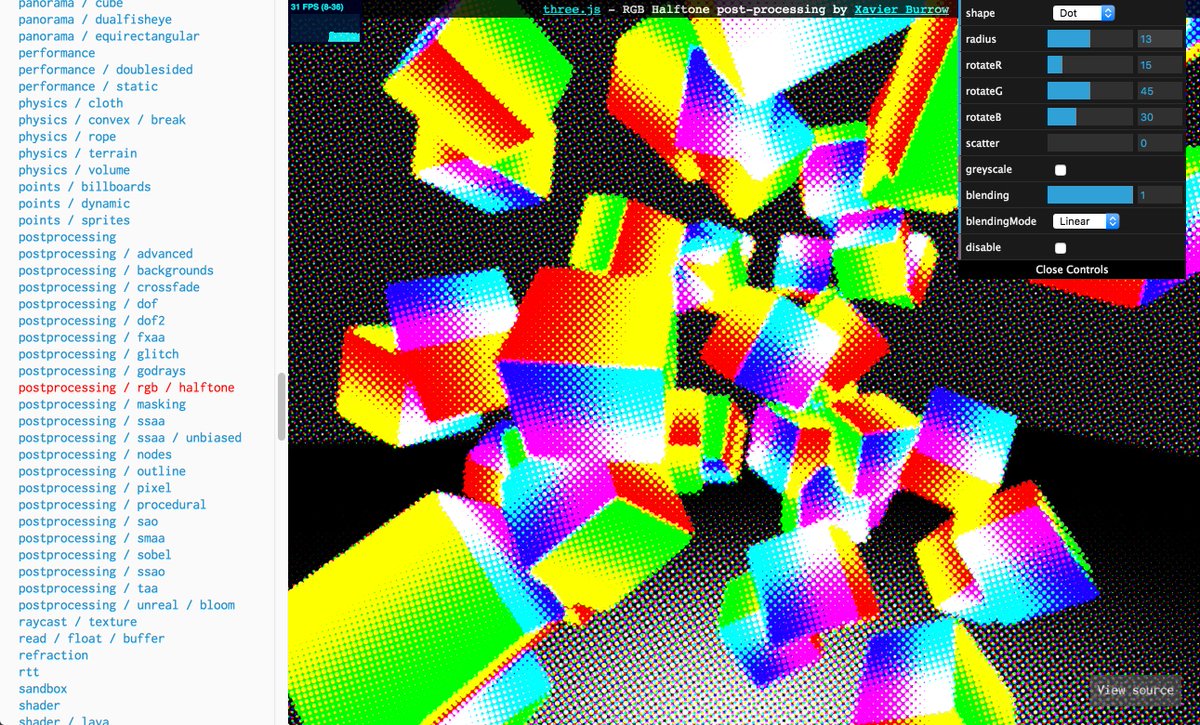Adjust the radius slider
This screenshot has height=725, width=1200.
[x=1090, y=39]
